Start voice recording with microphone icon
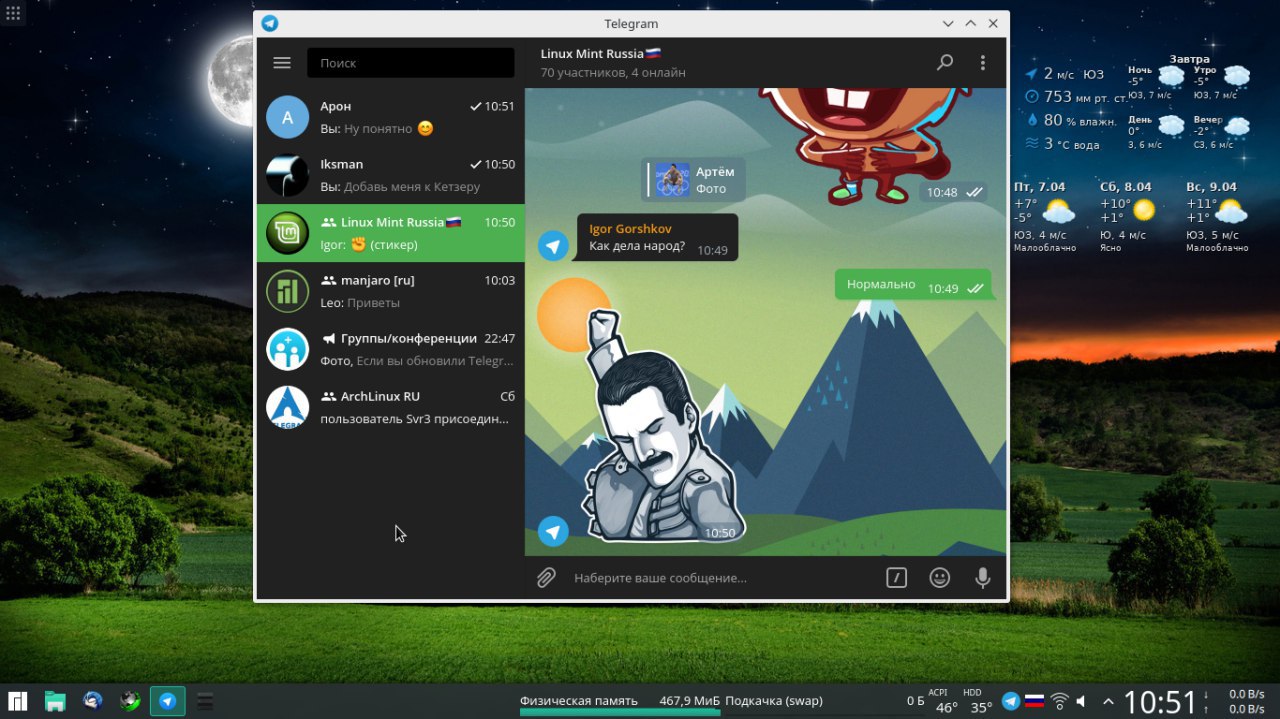1280x719 pixels. (x=983, y=577)
